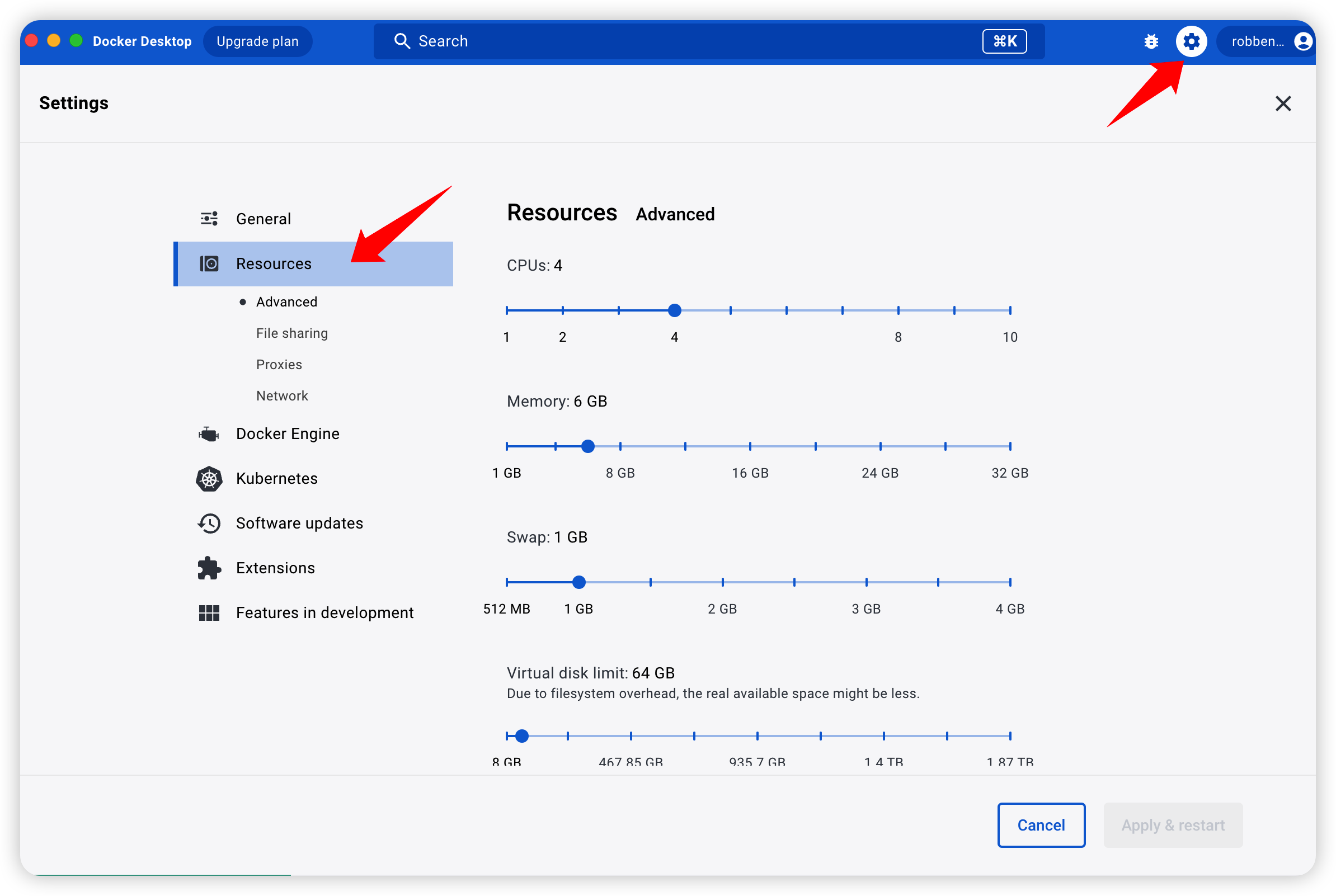
Task: Click the user account avatar icon
Action: click(1302, 41)
